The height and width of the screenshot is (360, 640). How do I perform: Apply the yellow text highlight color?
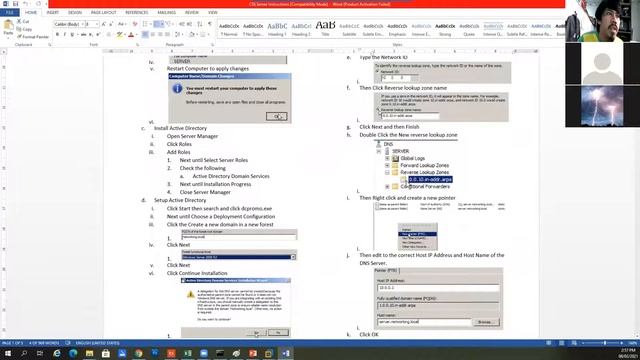(119, 35)
